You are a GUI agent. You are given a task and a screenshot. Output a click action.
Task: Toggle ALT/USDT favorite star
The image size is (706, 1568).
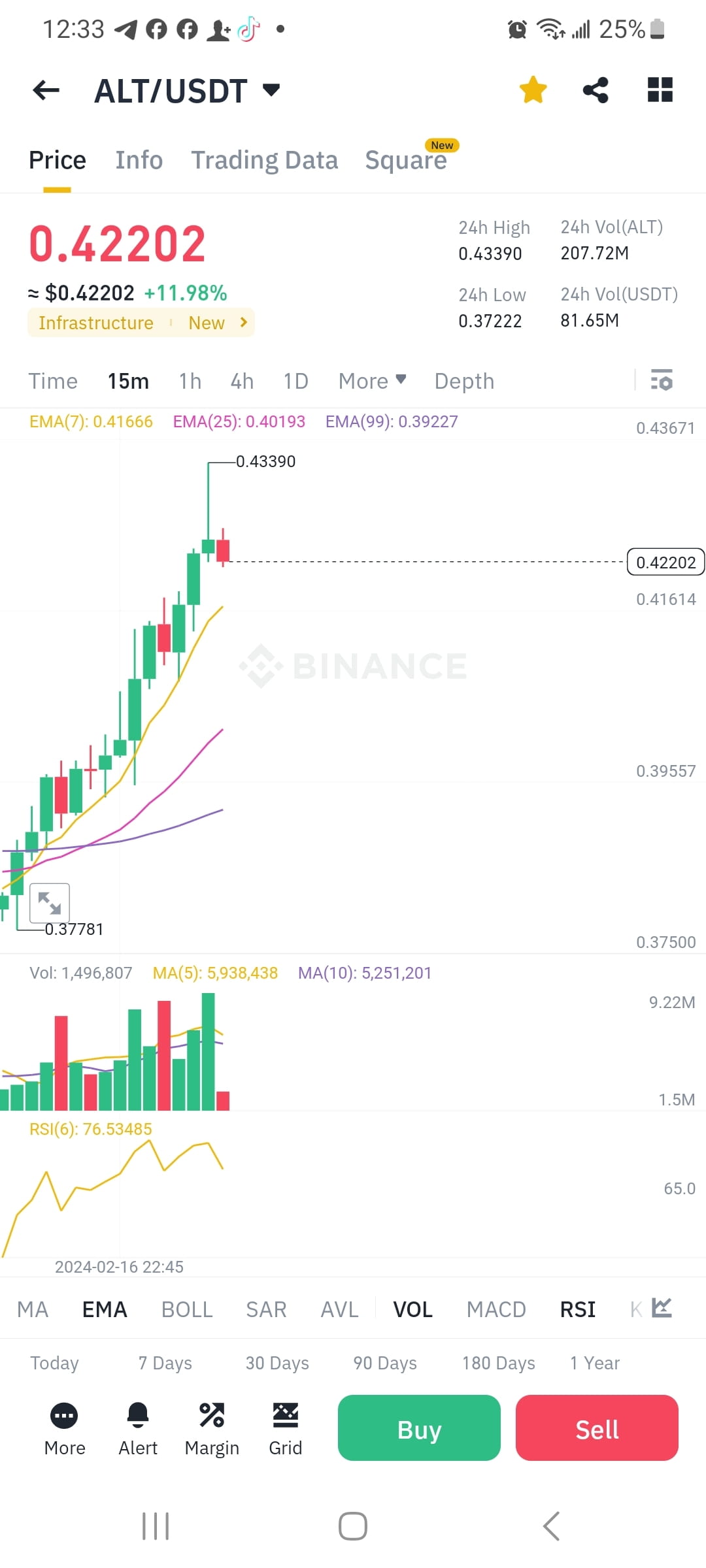coord(533,90)
